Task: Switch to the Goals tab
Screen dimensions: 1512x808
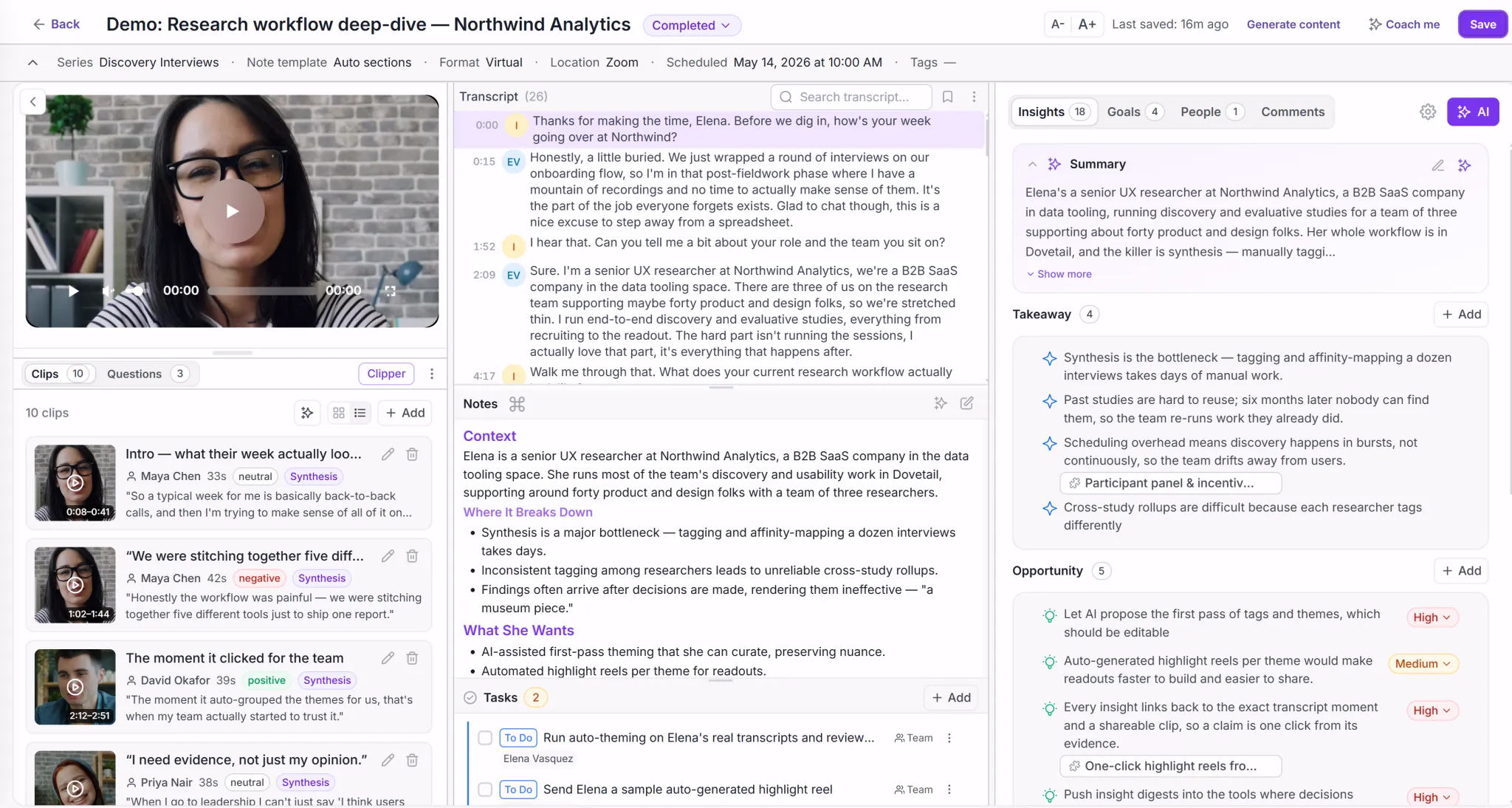Action: tap(1135, 112)
